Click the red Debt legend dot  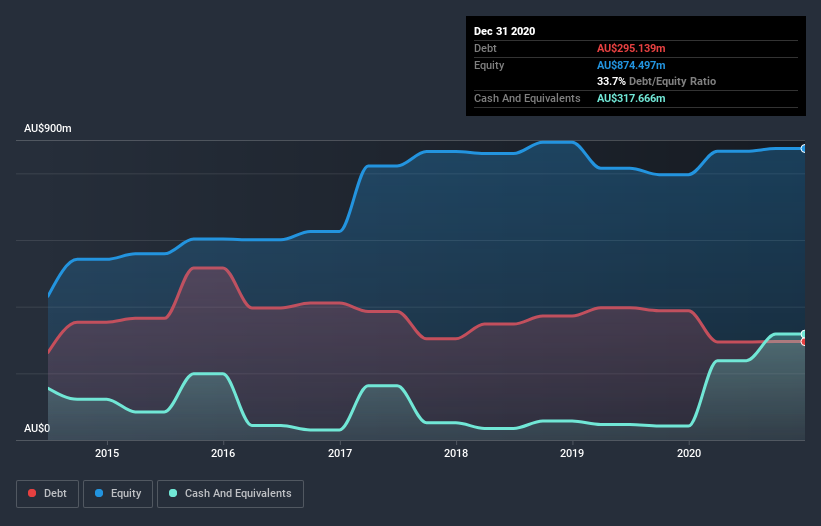click(x=32, y=493)
